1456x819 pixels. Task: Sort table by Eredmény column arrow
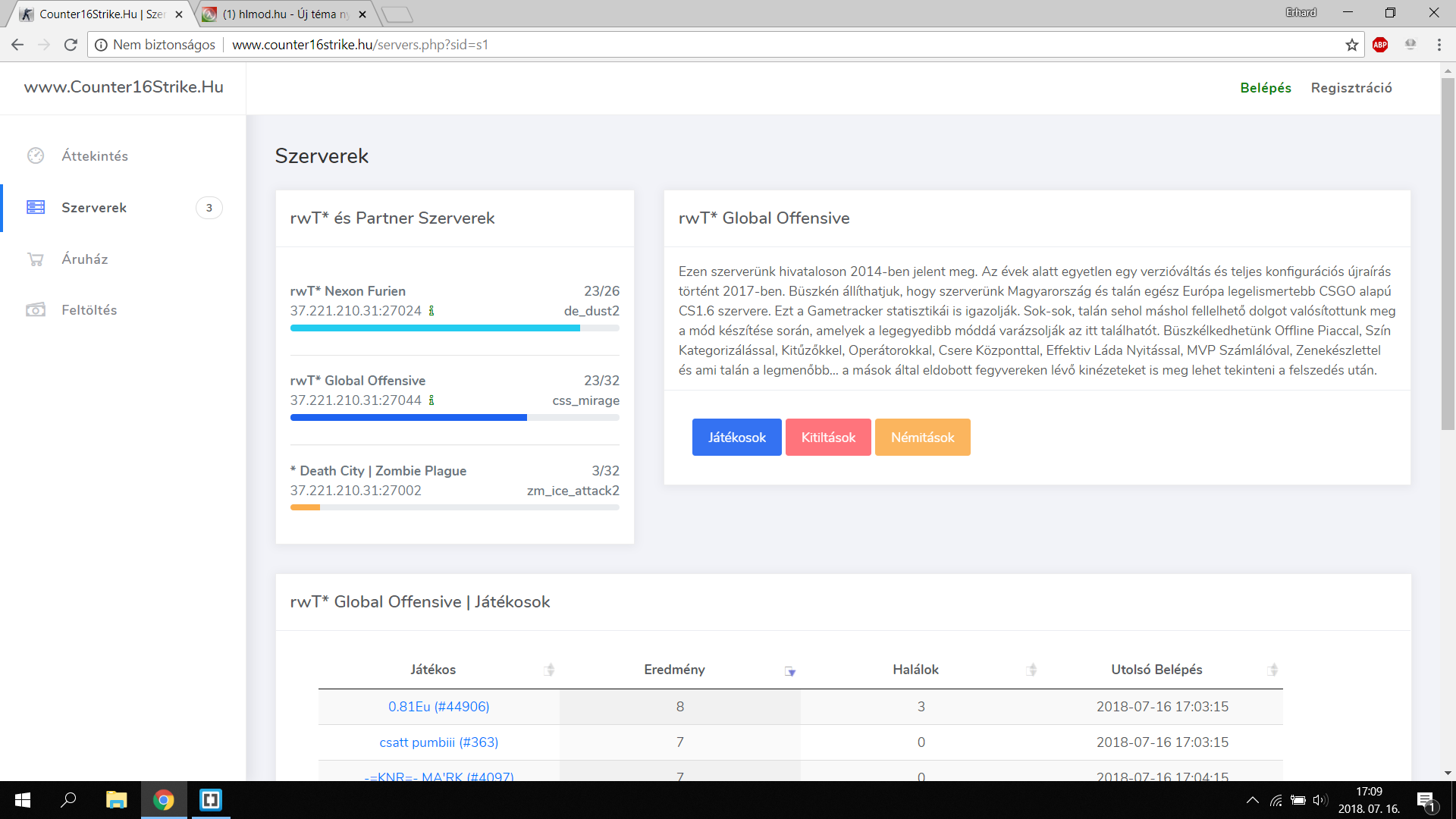pyautogui.click(x=789, y=671)
